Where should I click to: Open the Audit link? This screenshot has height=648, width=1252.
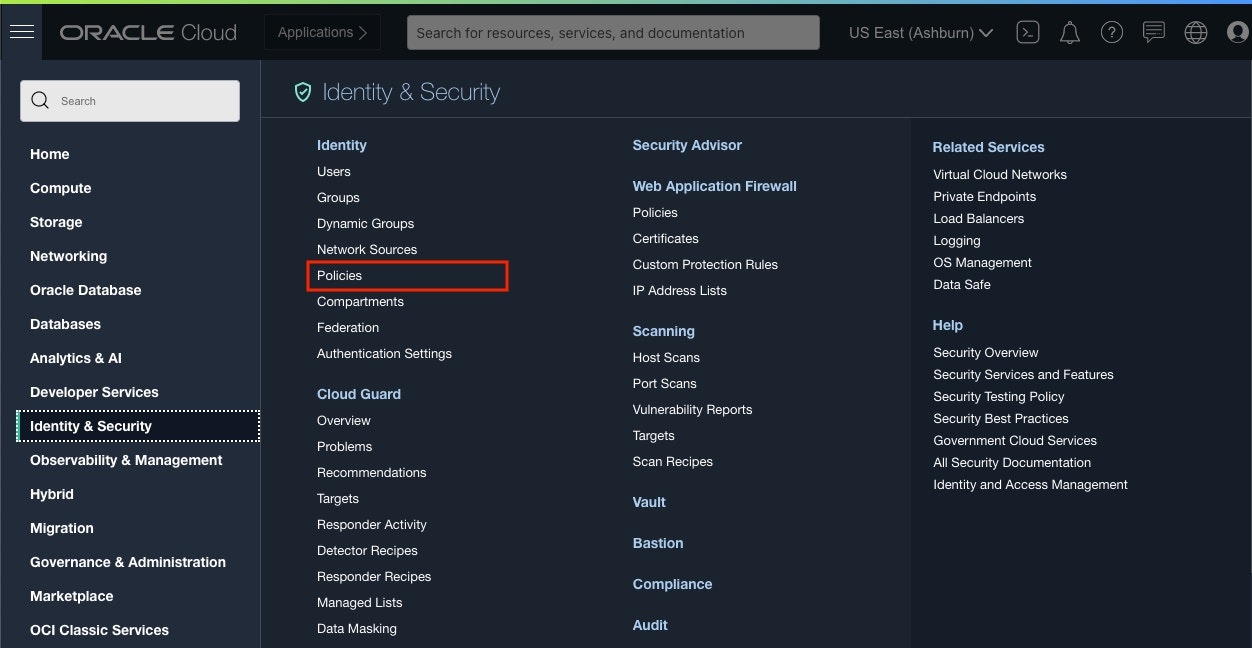click(650, 625)
